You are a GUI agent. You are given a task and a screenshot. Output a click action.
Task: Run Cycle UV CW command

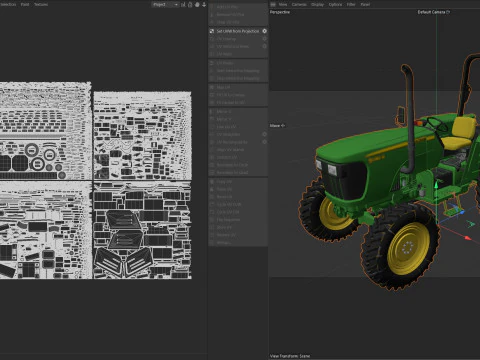pos(238,212)
